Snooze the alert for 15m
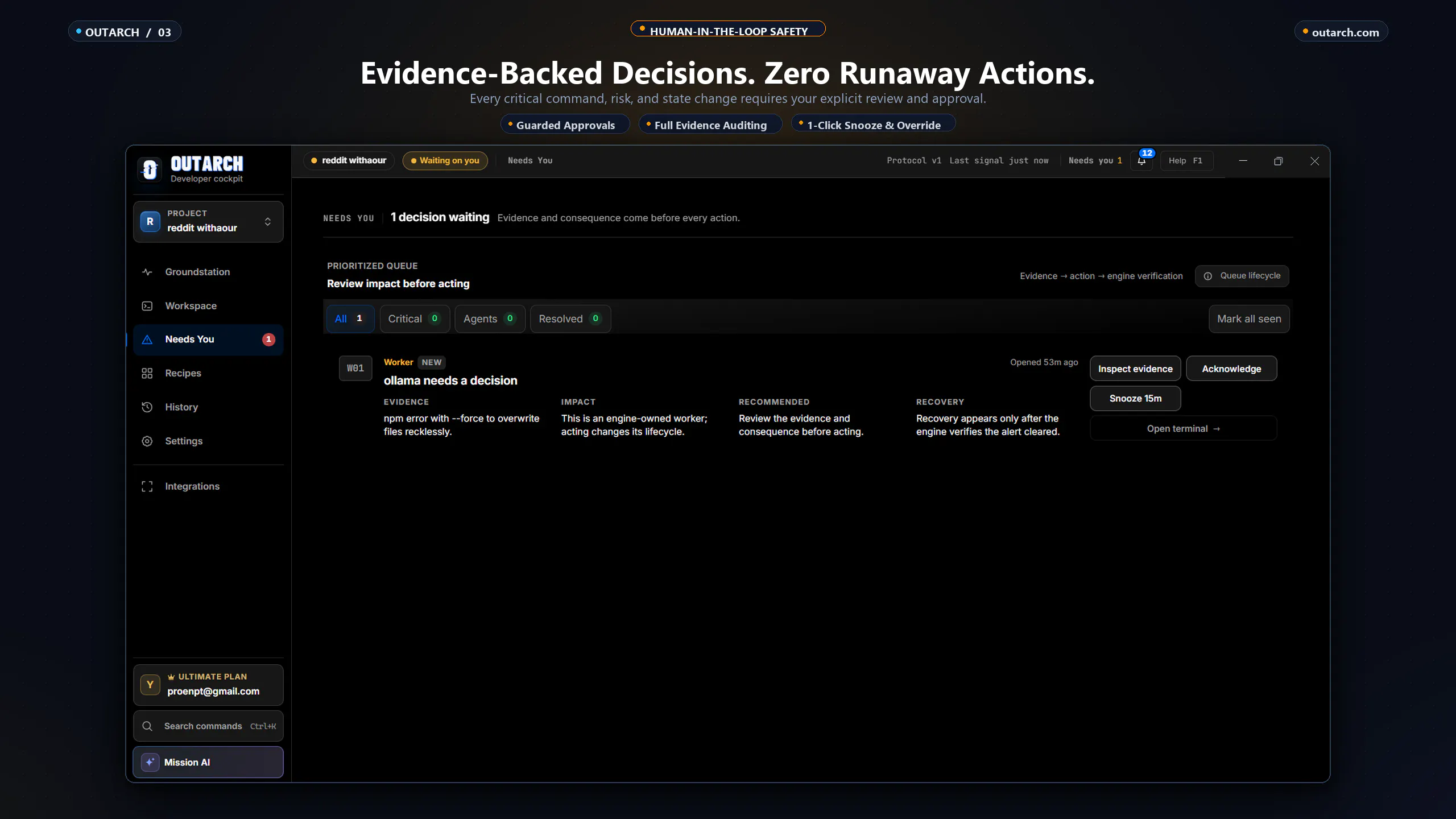Screen dimensions: 1456x819 1135,398
